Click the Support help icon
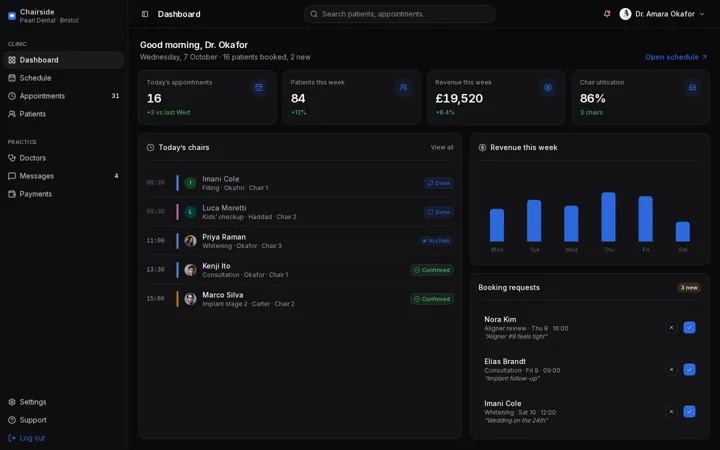The width and height of the screenshot is (720, 450). click(x=12, y=420)
